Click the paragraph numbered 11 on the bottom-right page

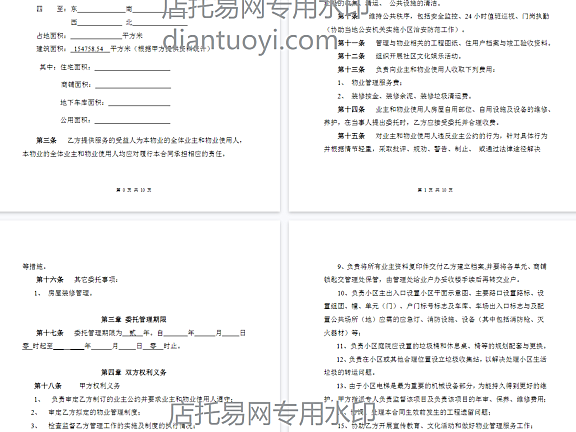442,346
